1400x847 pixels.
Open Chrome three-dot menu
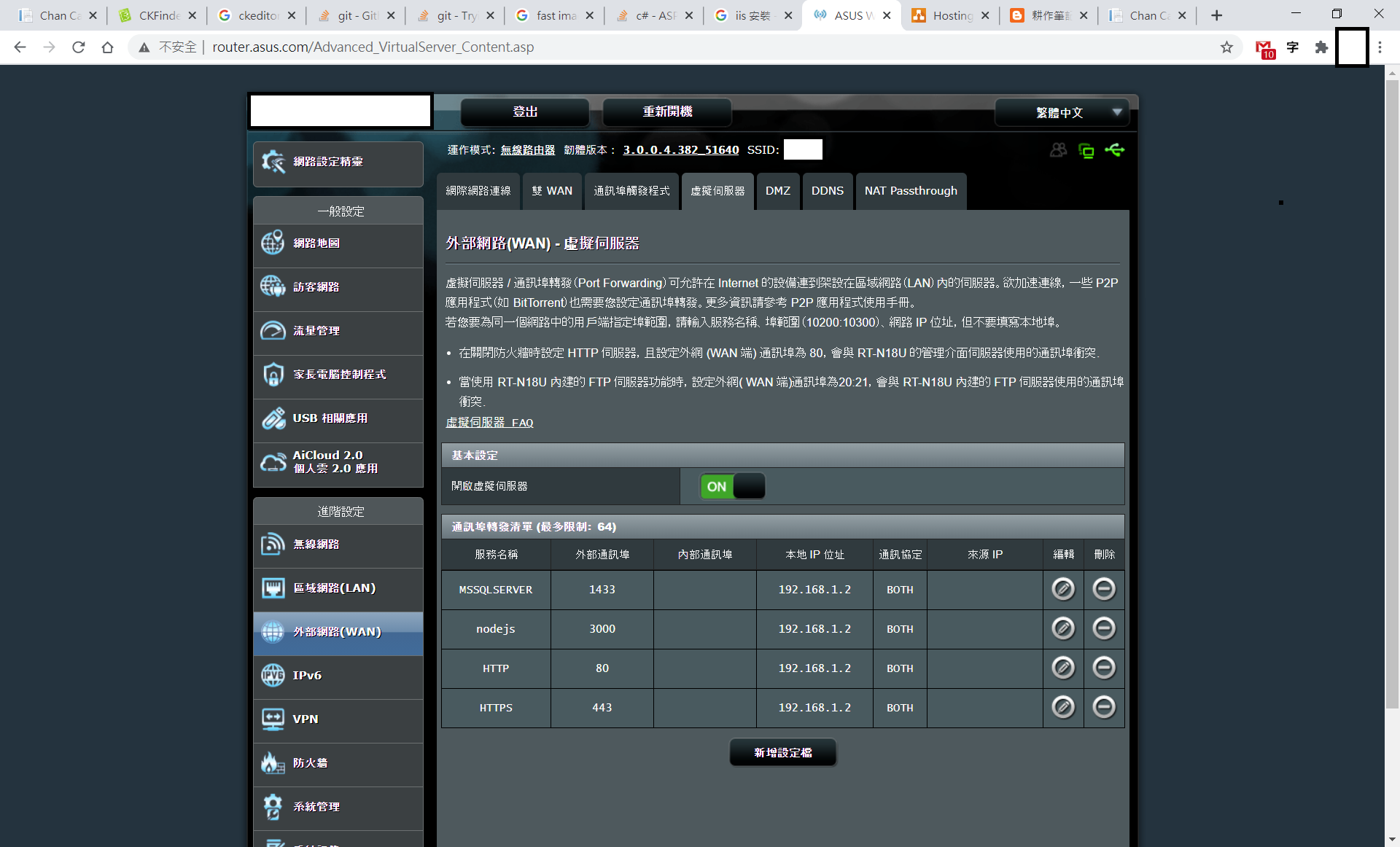pyautogui.click(x=1380, y=47)
